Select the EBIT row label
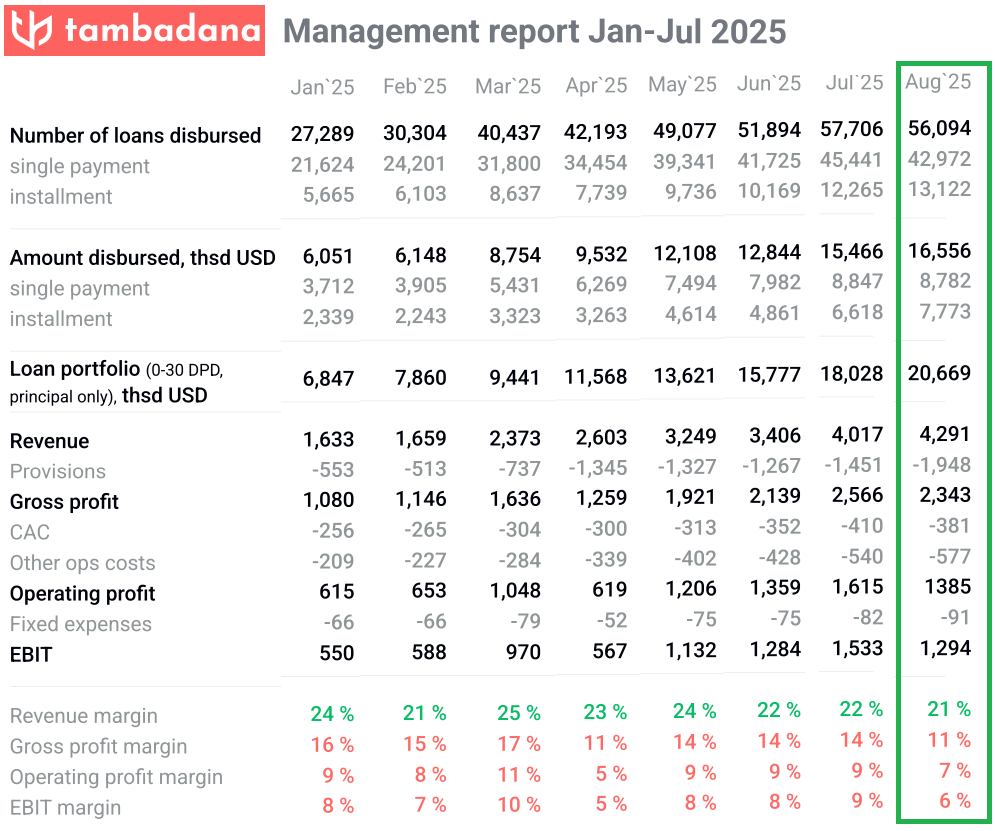Image resolution: width=995 pixels, height=831 pixels. tap(31, 655)
